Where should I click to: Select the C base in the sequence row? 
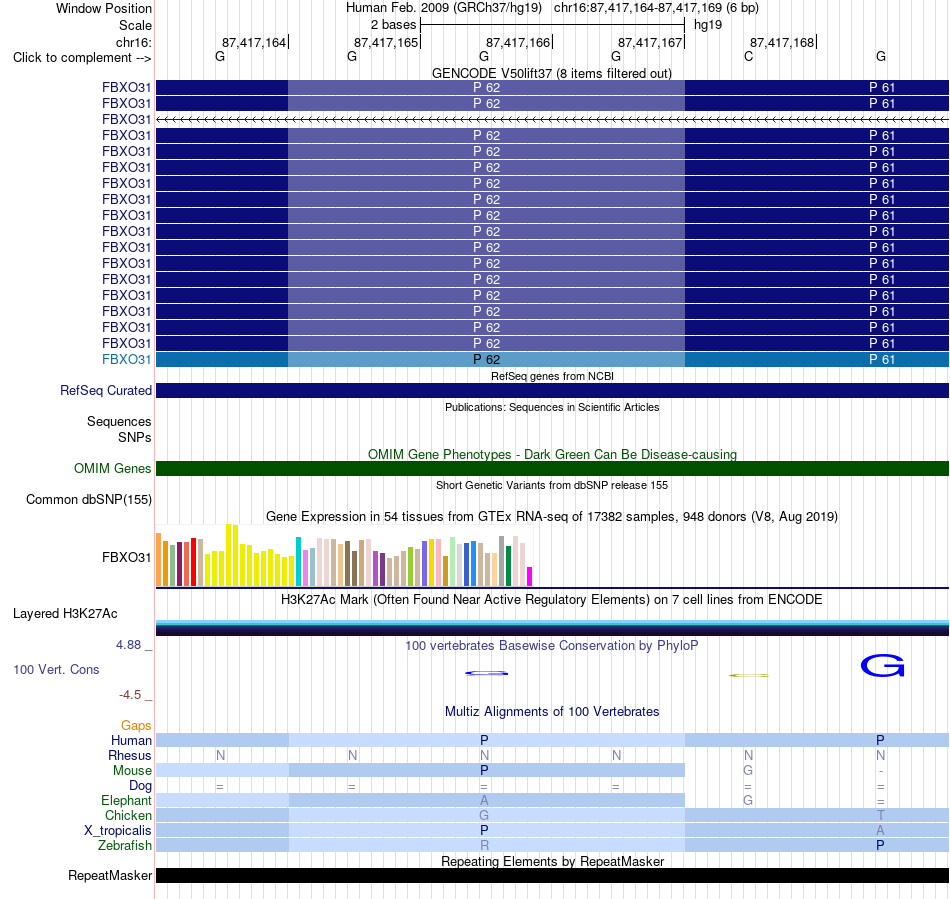[x=748, y=56]
